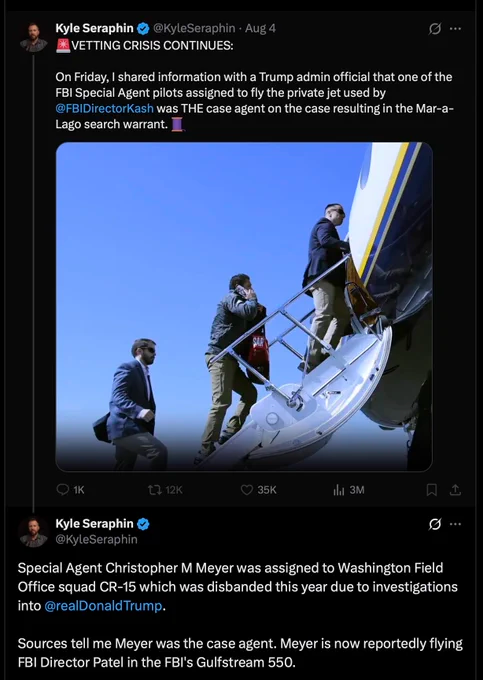Like the tweet with 35K likes

[258, 490]
